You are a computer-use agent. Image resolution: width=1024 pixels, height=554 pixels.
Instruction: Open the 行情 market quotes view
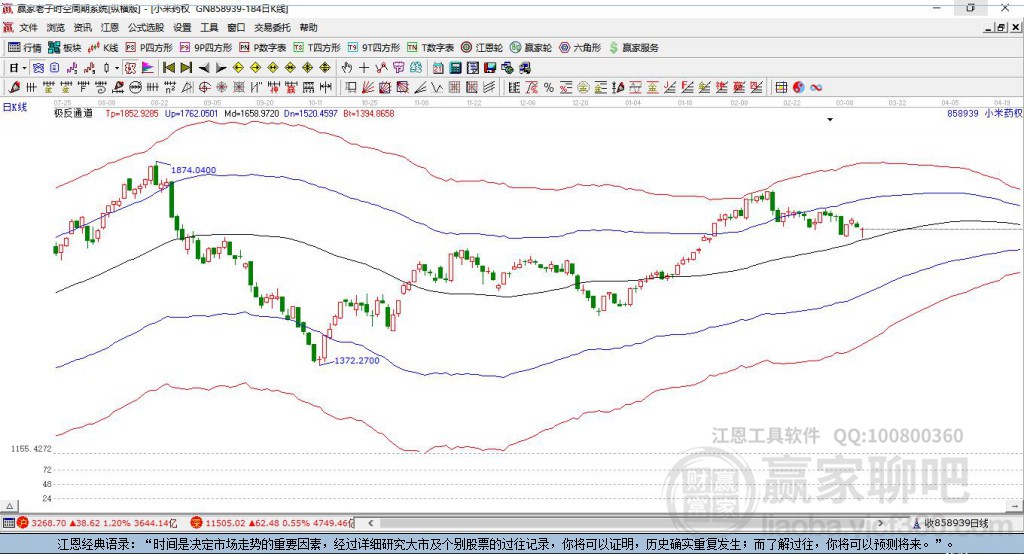[24, 48]
